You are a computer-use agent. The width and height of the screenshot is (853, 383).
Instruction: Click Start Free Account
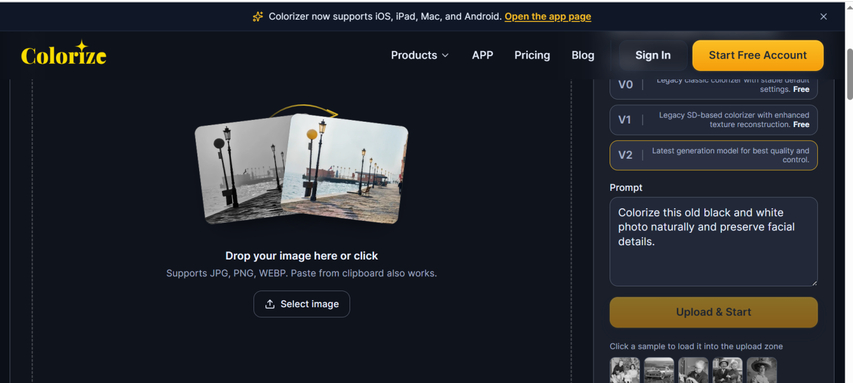tap(758, 55)
